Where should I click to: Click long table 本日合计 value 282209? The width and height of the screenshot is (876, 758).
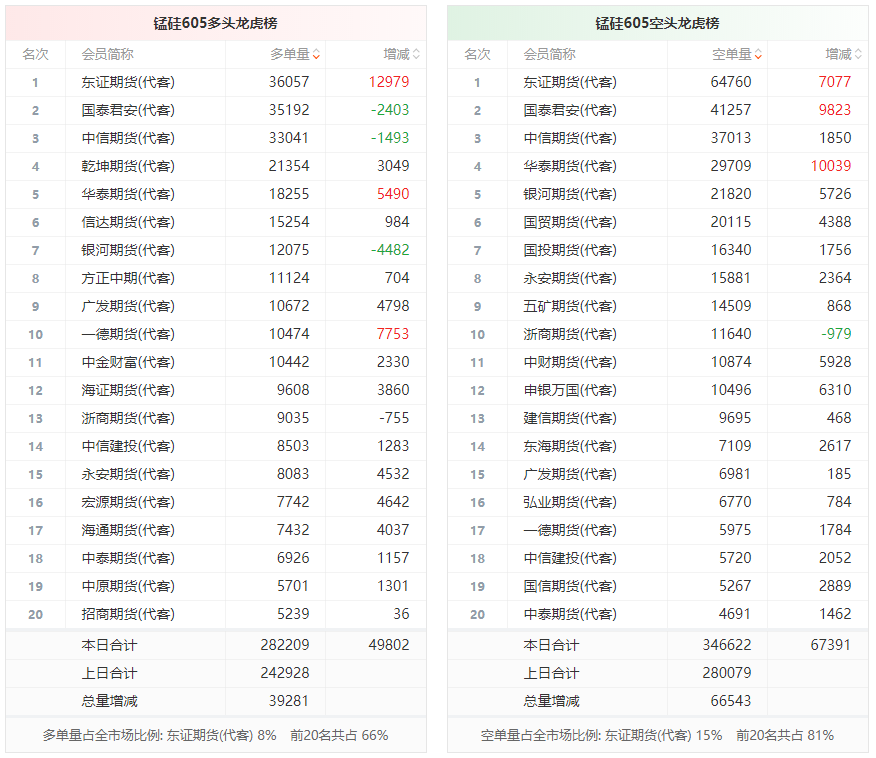coord(285,645)
